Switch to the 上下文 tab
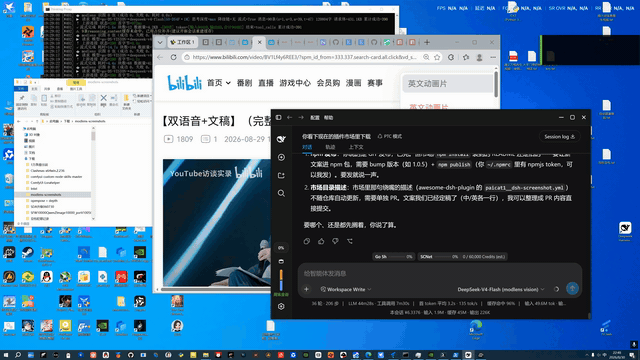640x360 pixels. [x=356, y=147]
